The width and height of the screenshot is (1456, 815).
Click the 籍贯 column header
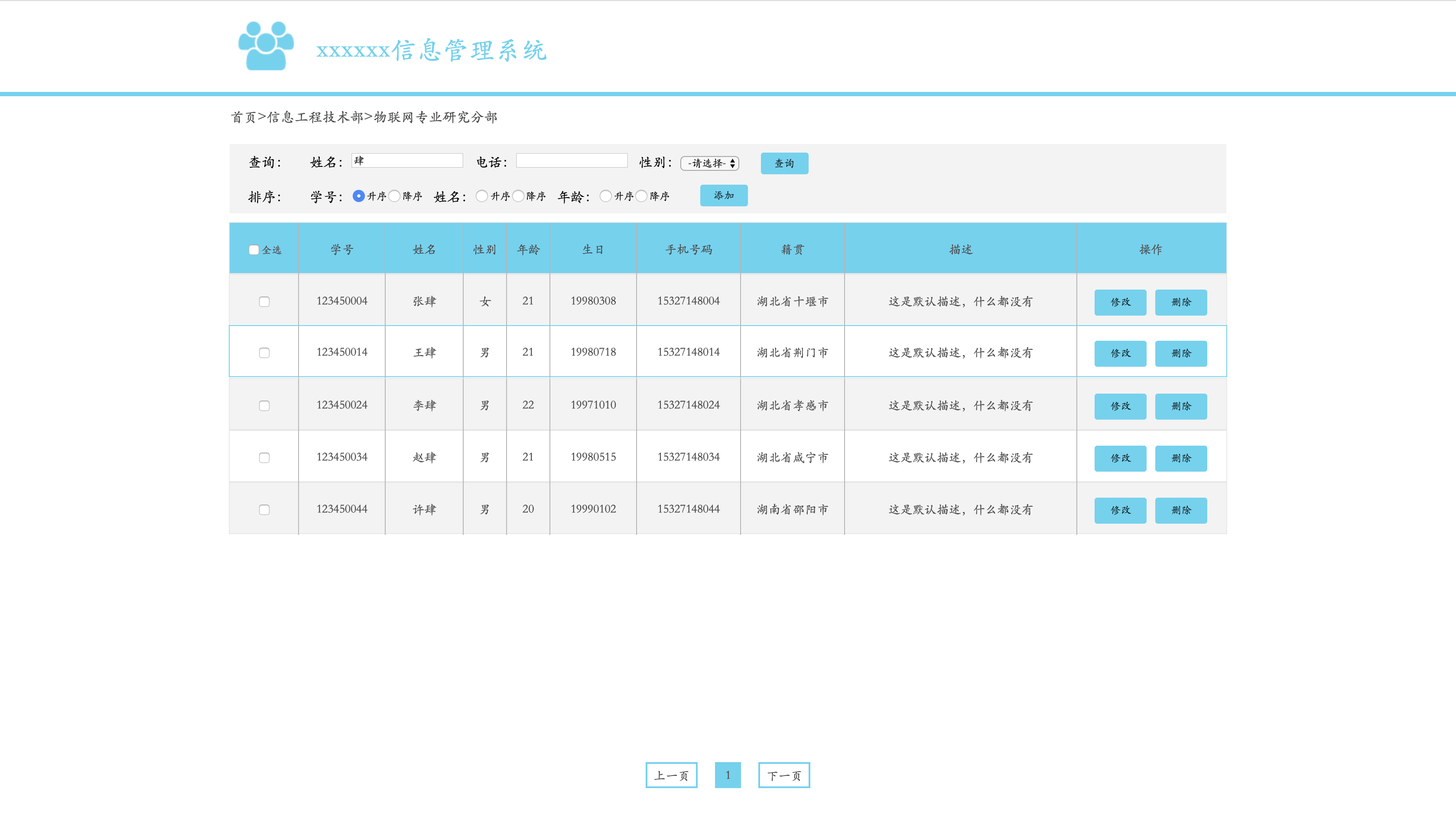(x=792, y=249)
